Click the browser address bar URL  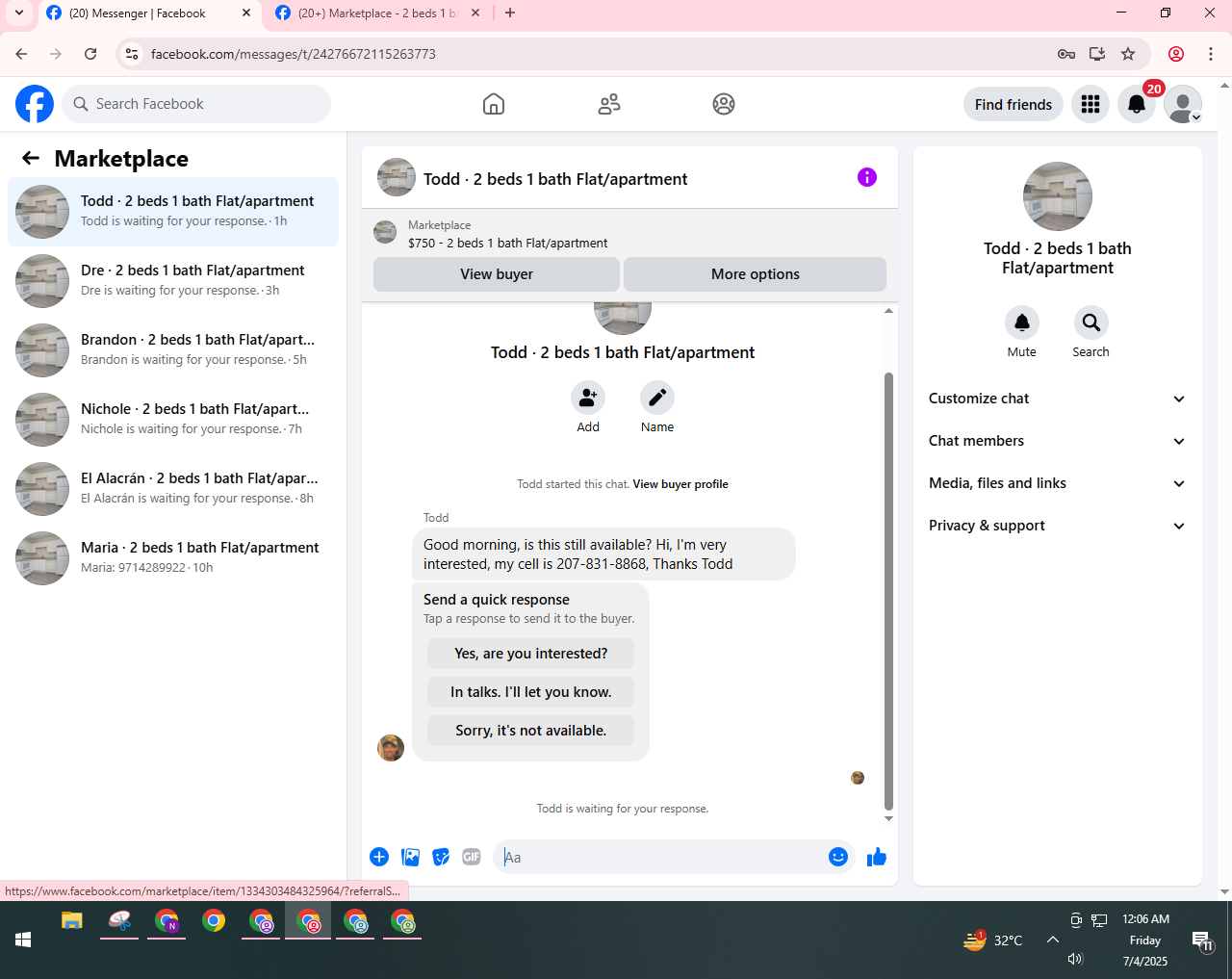(294, 54)
